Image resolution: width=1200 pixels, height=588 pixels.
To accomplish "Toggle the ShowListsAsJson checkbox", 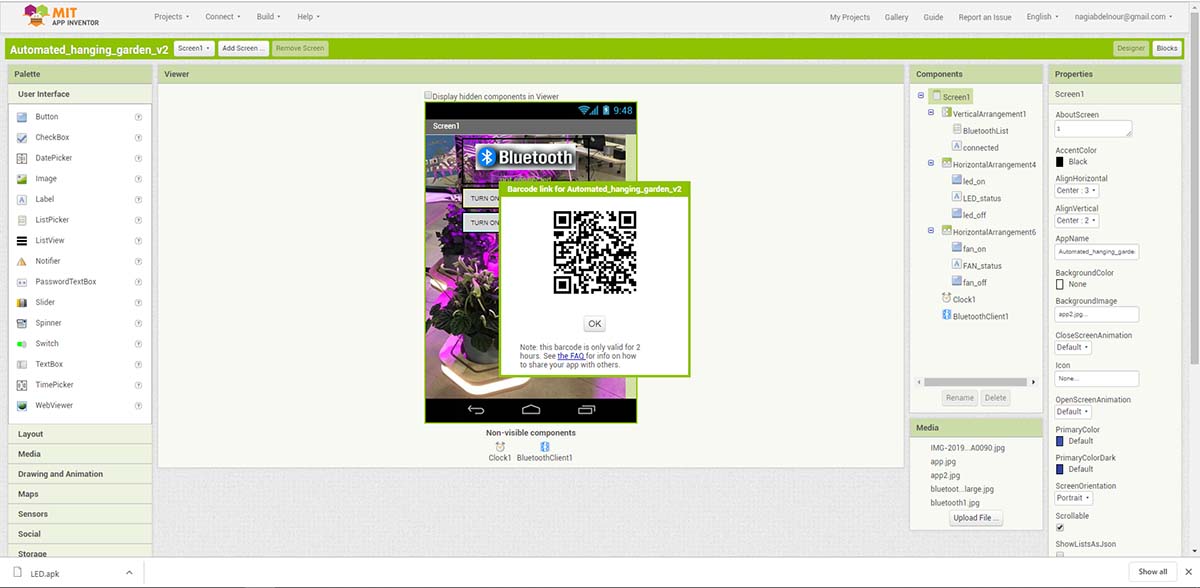I will [1060, 555].
